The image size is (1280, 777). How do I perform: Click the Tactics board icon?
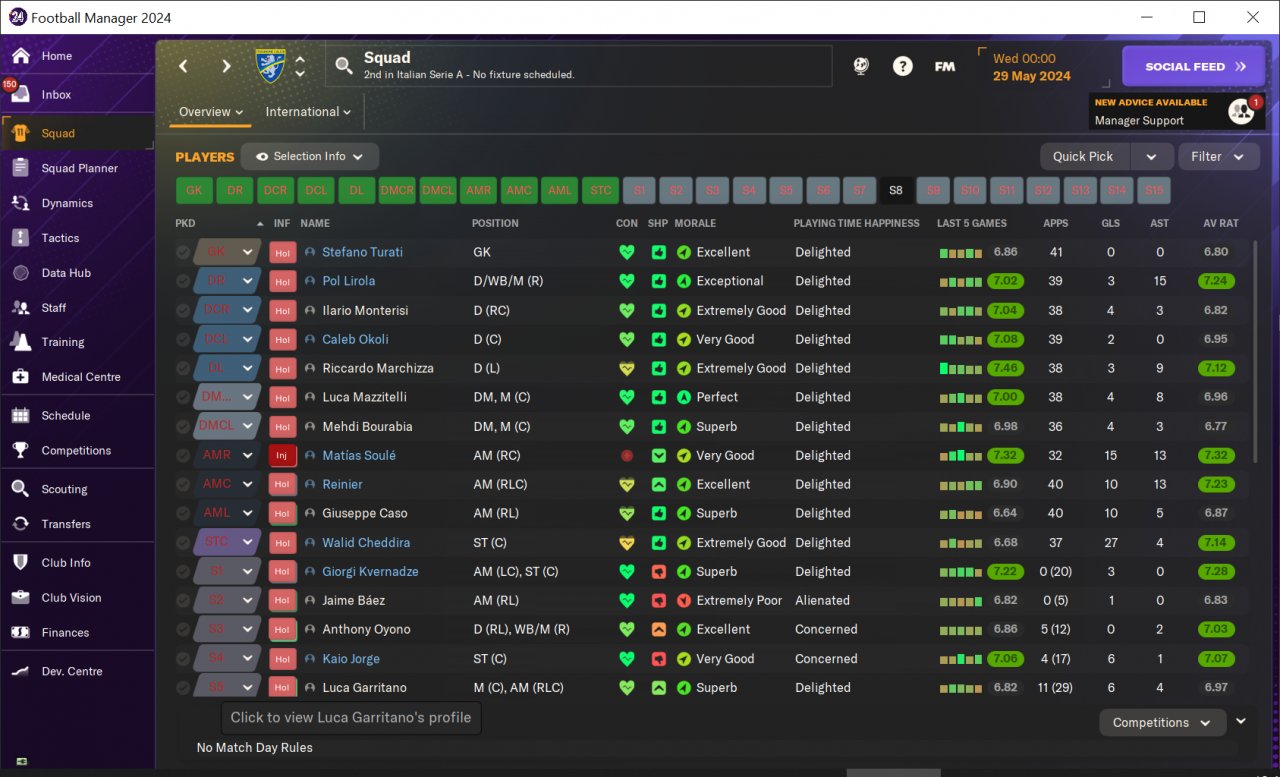coord(20,238)
